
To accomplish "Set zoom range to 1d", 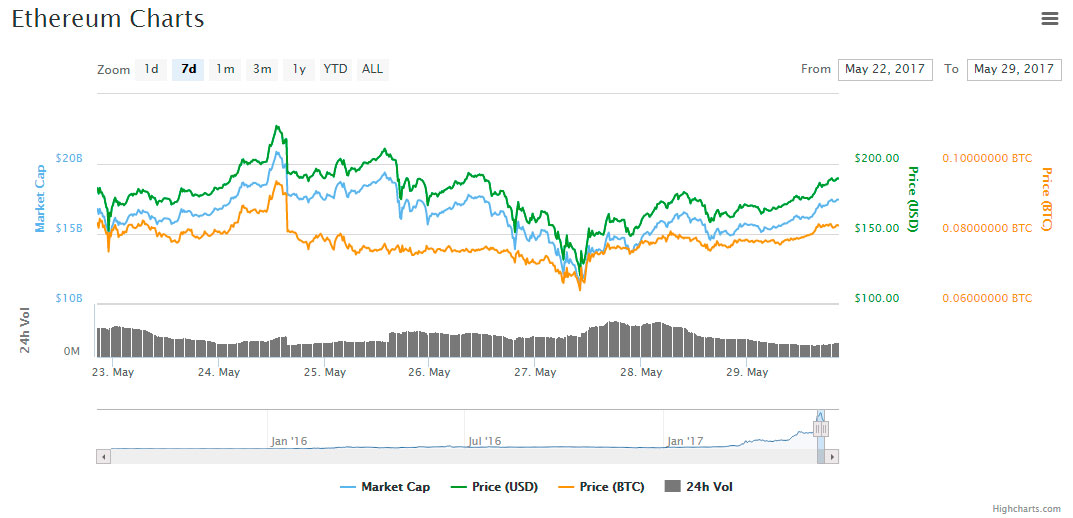I will [151, 69].
